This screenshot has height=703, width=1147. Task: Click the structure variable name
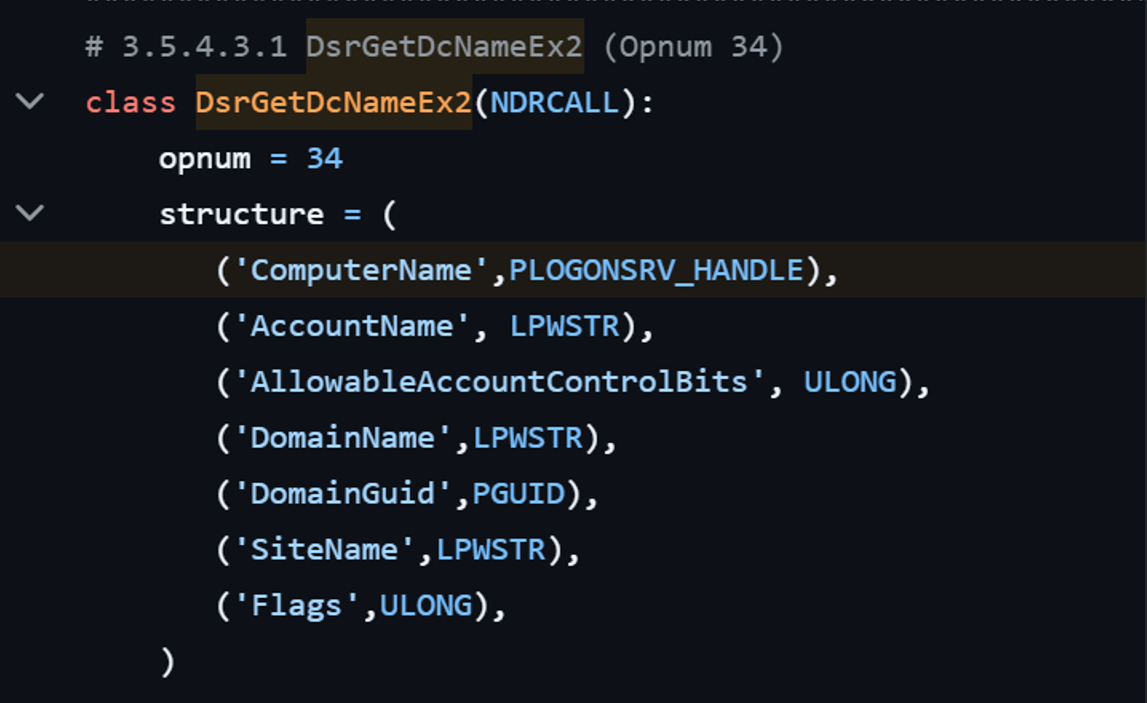pos(241,214)
